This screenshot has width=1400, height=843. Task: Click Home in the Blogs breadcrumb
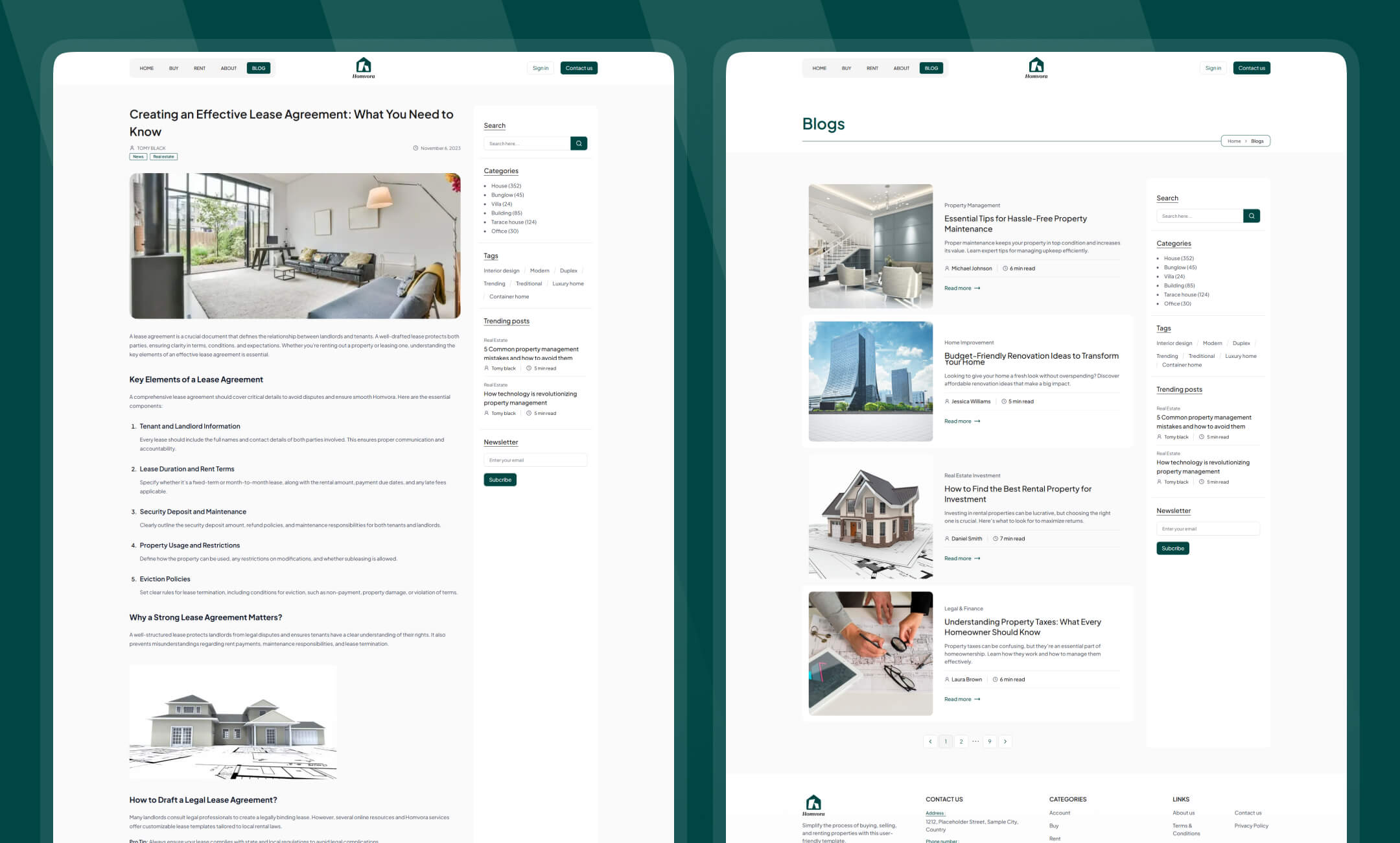coord(1234,141)
